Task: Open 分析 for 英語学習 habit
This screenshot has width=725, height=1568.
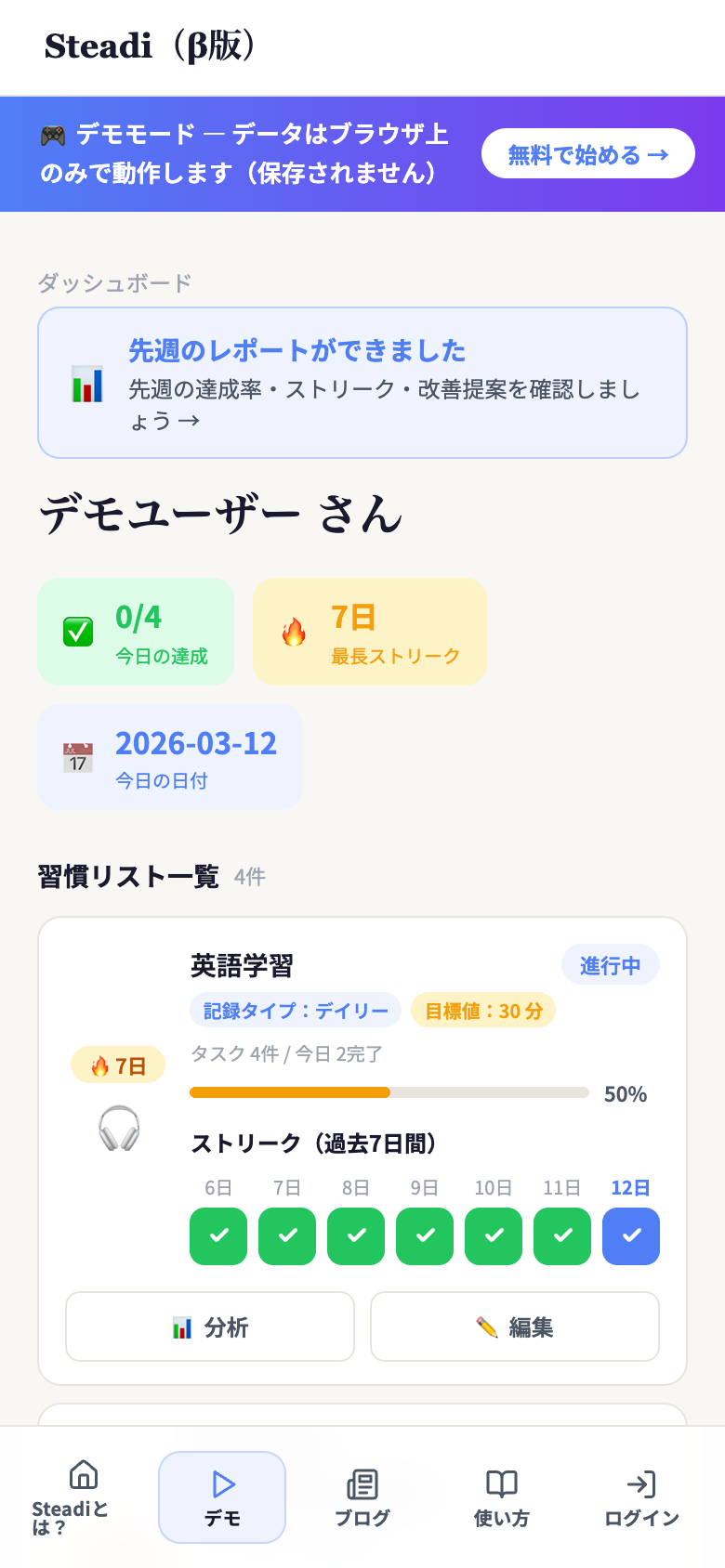Action: pyautogui.click(x=210, y=1326)
